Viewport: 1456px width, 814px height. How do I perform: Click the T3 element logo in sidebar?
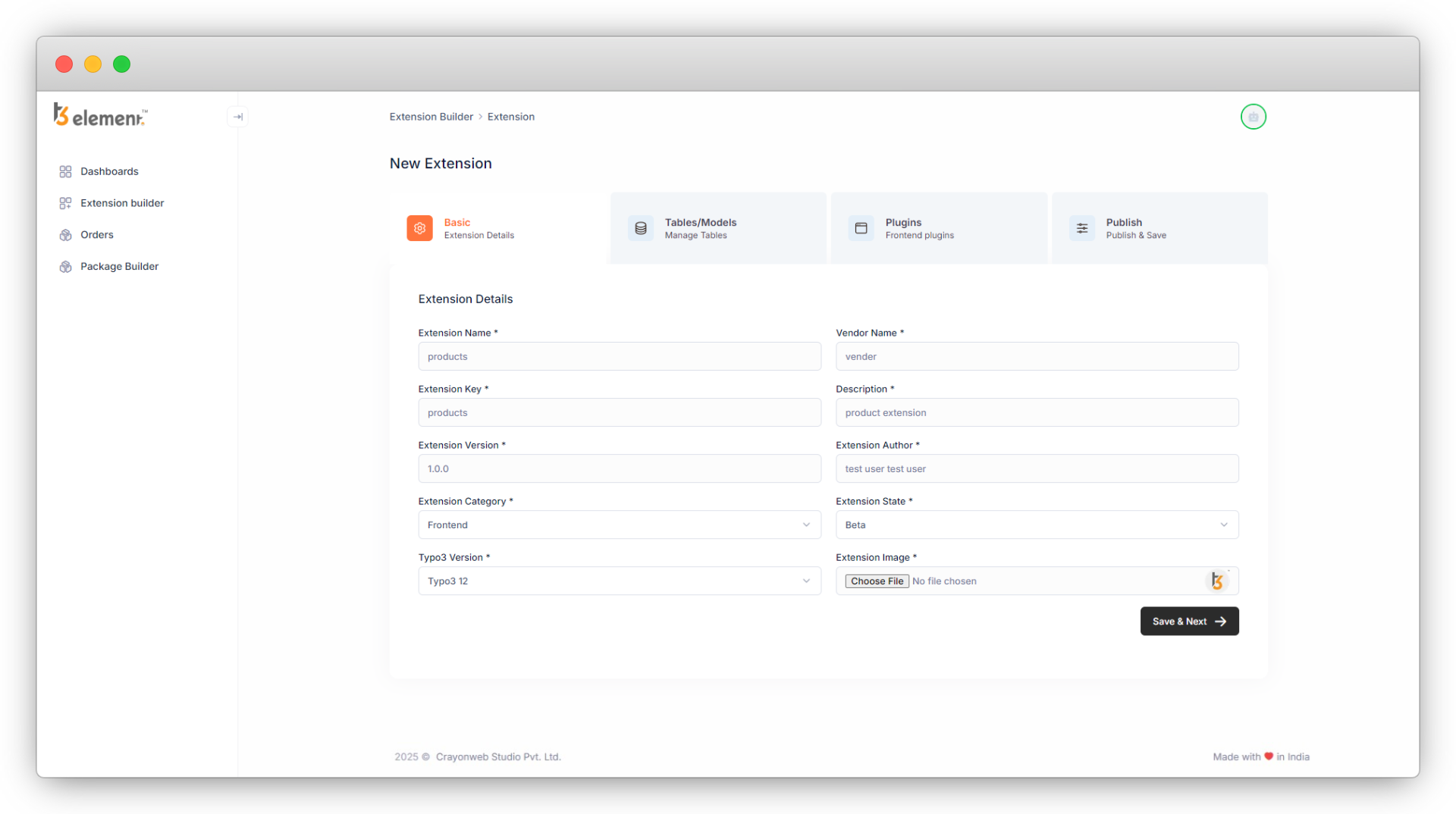click(x=100, y=115)
